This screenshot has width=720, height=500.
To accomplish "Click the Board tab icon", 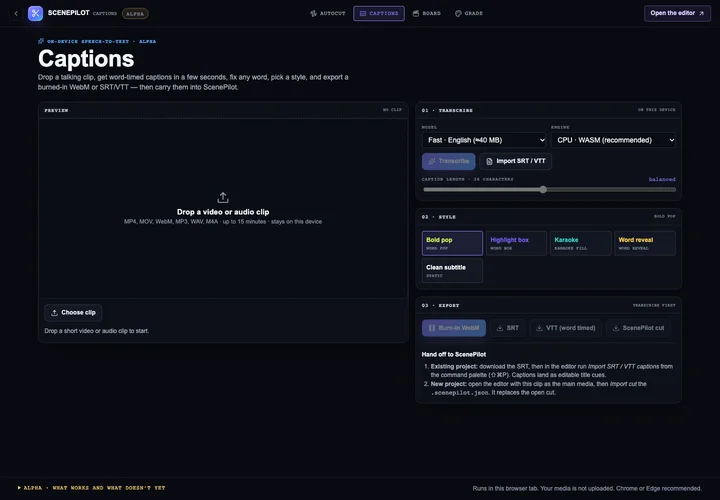I will [x=416, y=13].
